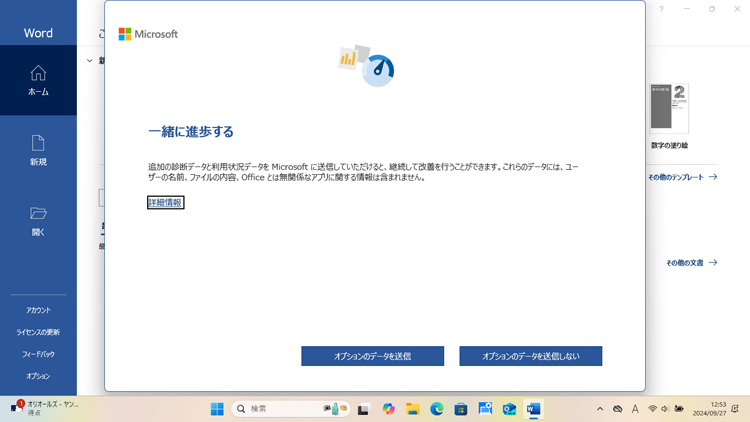Open Outlook from the taskbar
The width and height of the screenshot is (750, 422).
click(x=509, y=409)
